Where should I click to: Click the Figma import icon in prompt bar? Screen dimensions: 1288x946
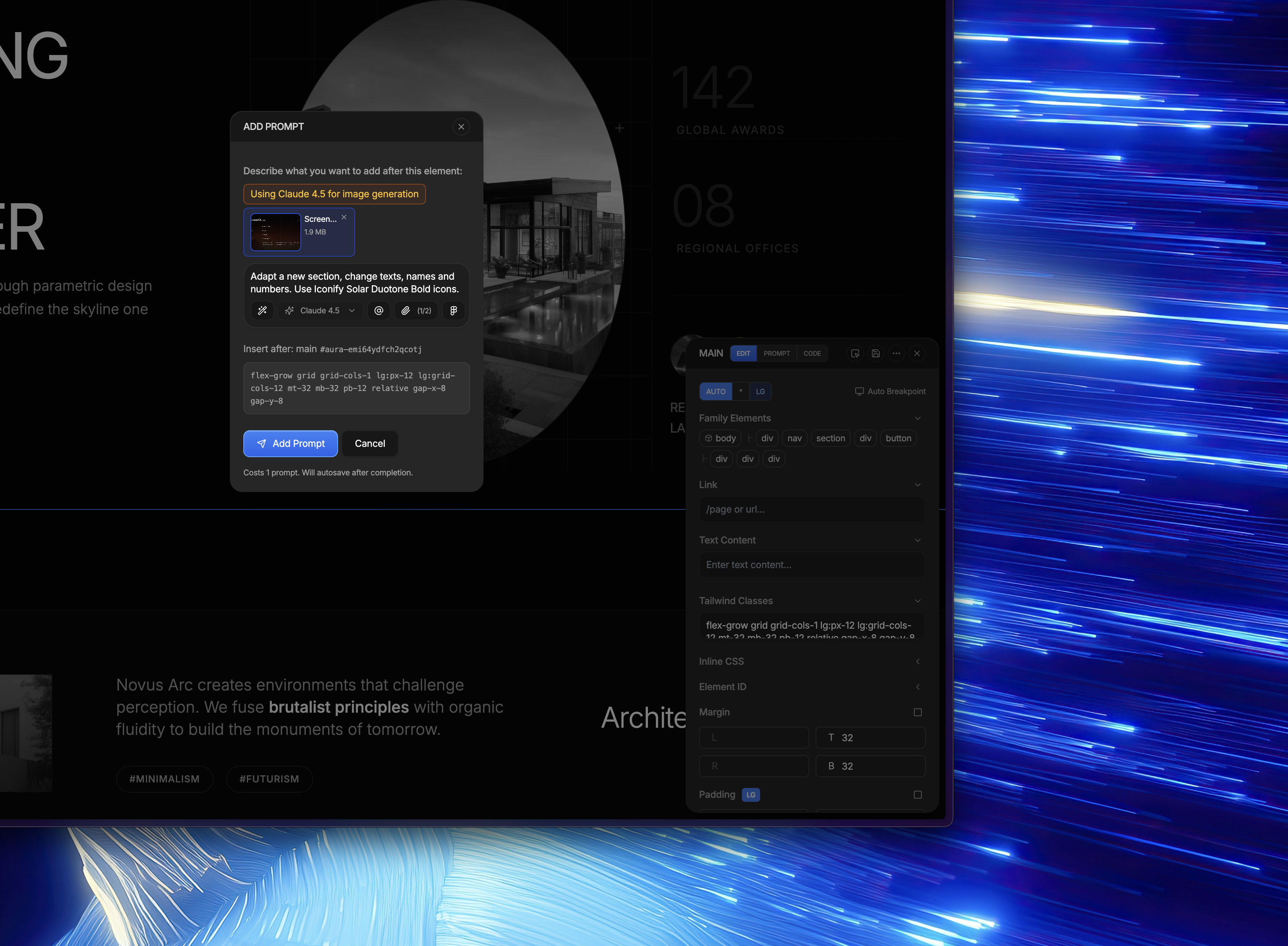tap(454, 310)
